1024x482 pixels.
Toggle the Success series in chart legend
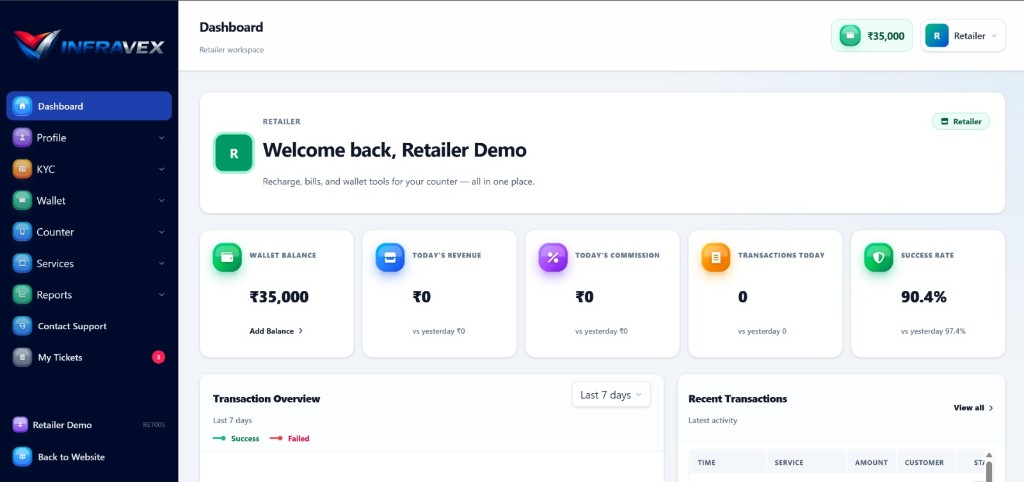click(x=236, y=438)
